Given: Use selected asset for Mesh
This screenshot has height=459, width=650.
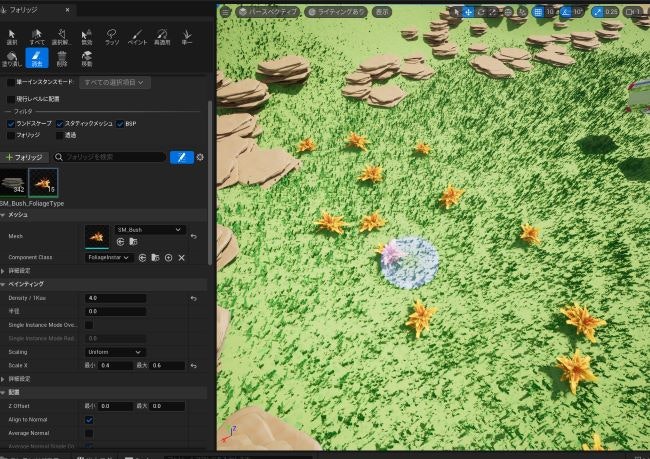Looking at the screenshot, I should click(x=120, y=242).
